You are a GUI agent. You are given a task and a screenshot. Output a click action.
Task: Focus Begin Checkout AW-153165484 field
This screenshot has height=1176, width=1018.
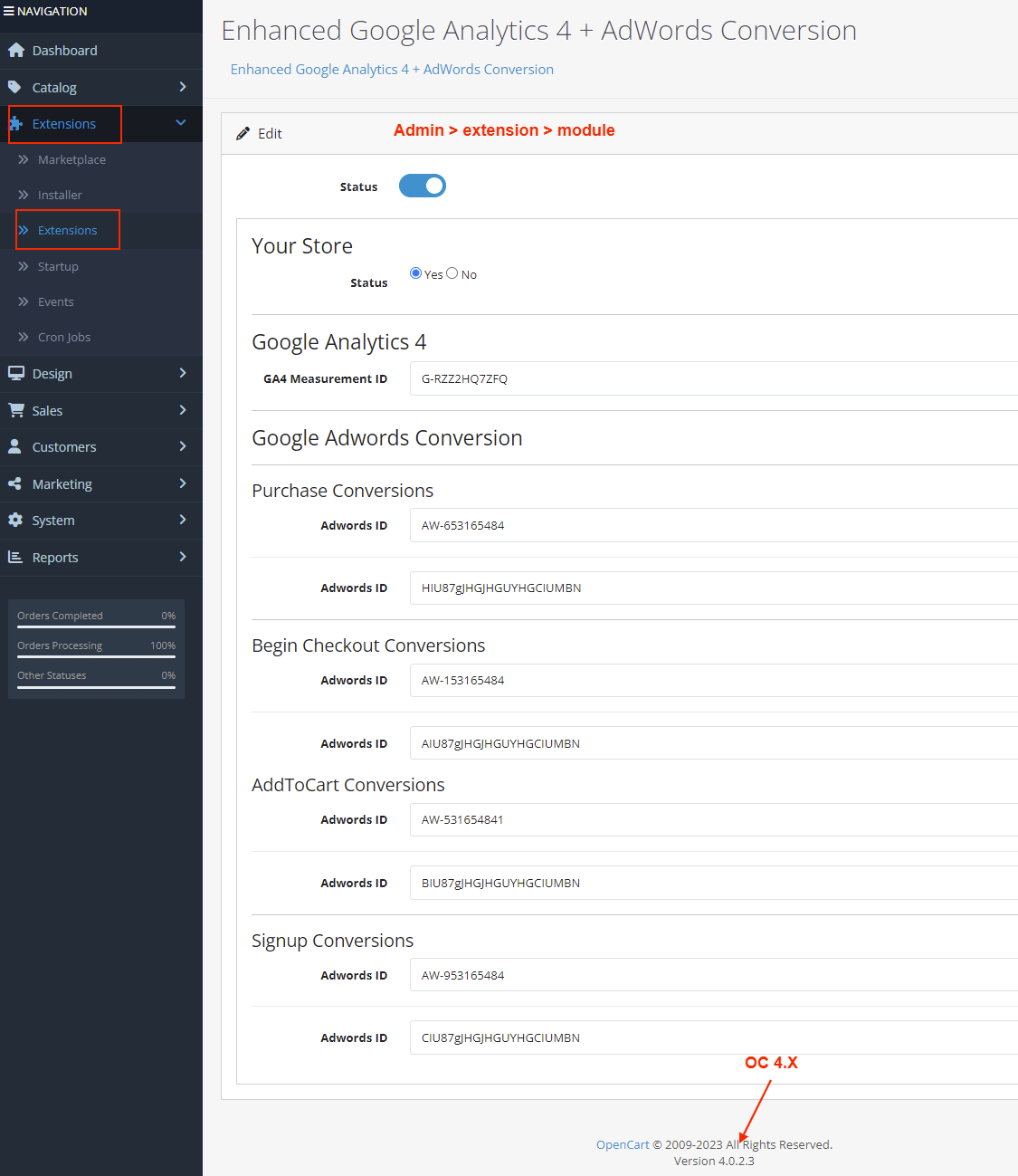714,680
